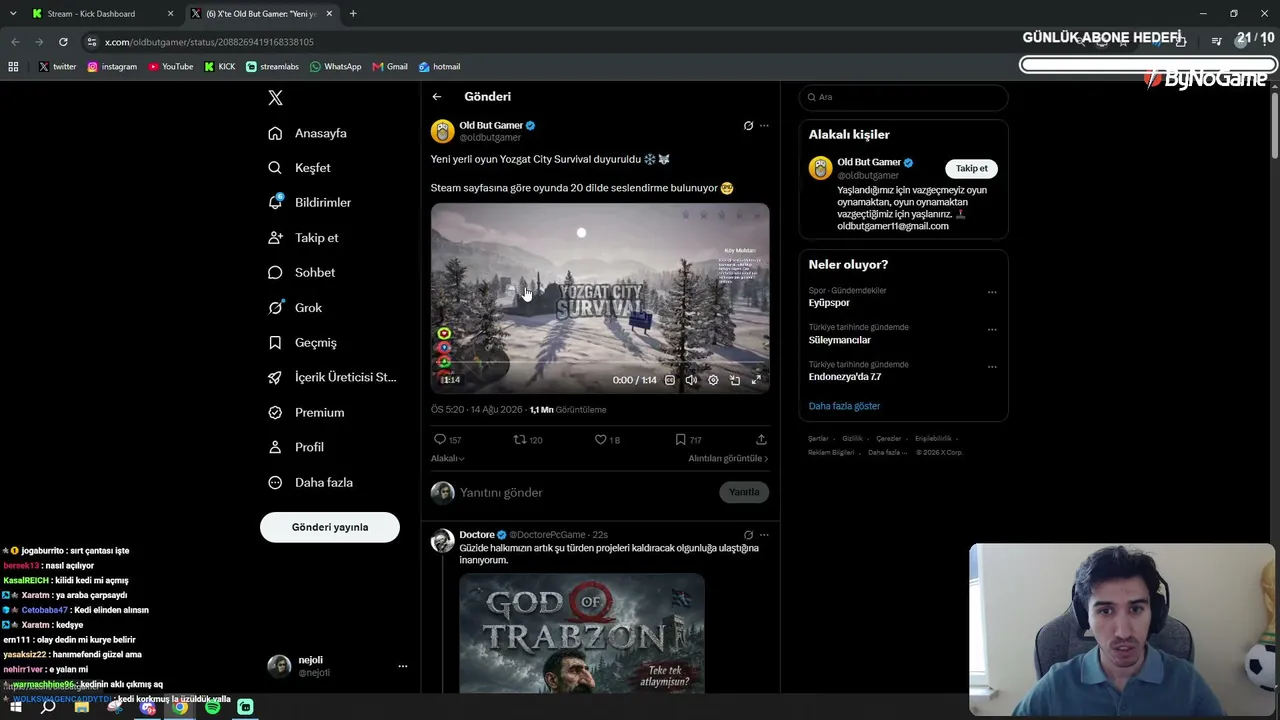Click the Gönderi yayınla button
Image resolution: width=1280 pixels, height=720 pixels.
coord(330,527)
